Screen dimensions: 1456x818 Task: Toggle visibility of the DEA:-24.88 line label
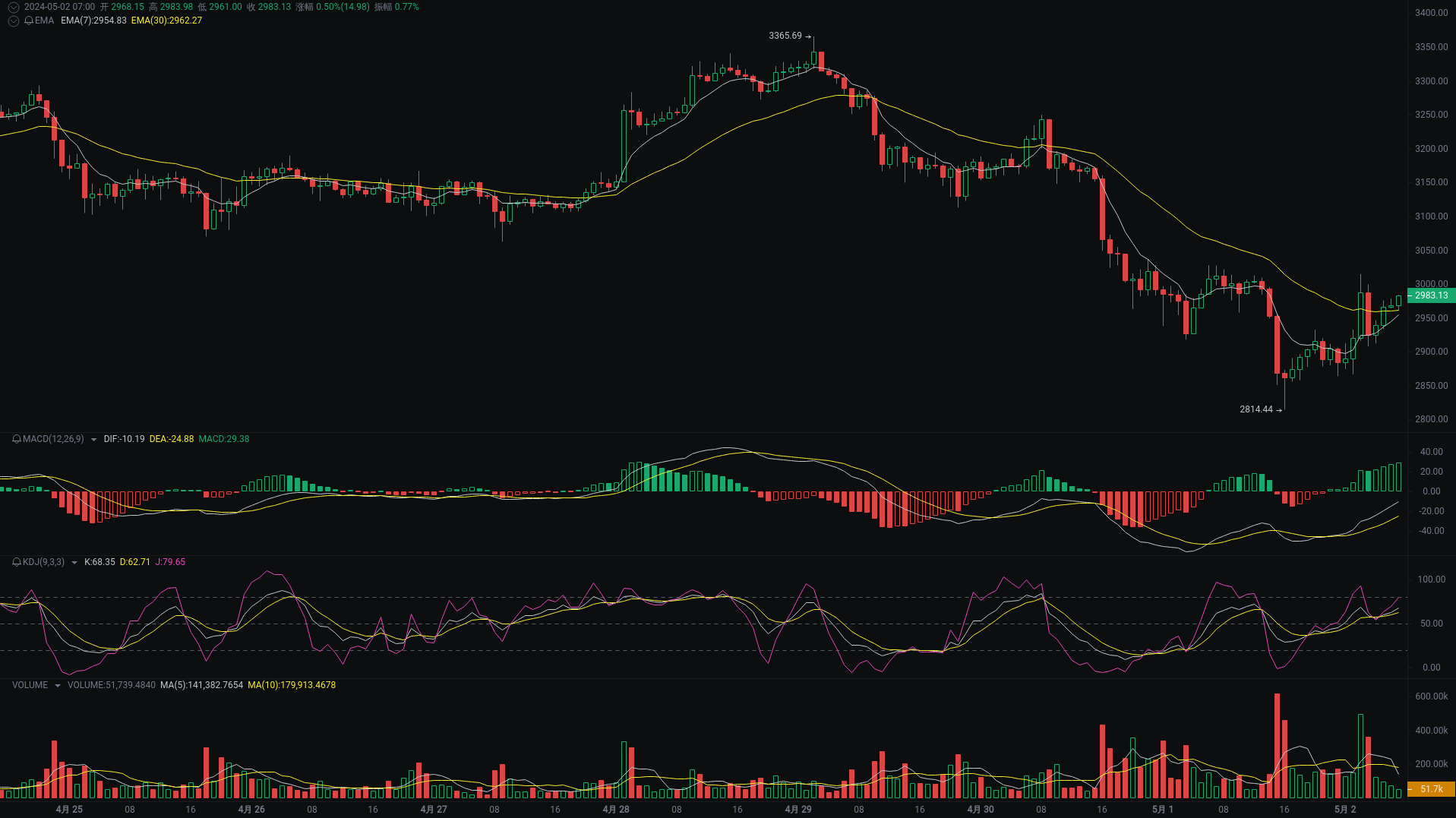coord(172,439)
